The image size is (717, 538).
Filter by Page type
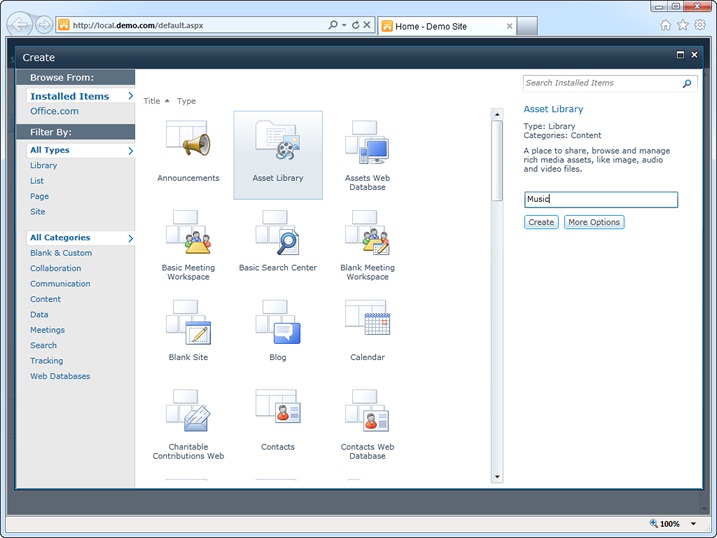point(39,196)
